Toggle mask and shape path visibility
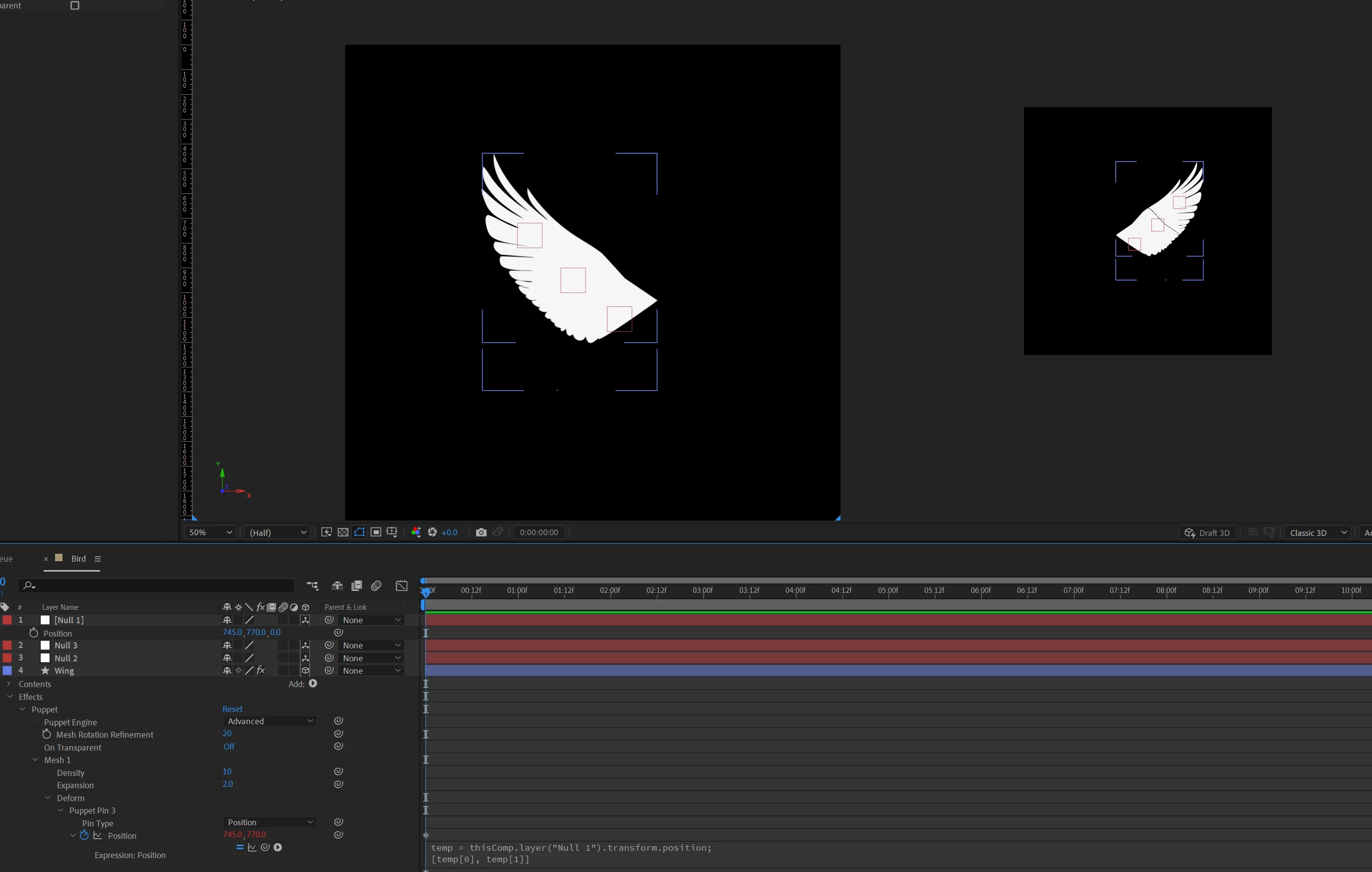1372x872 pixels. [x=359, y=532]
